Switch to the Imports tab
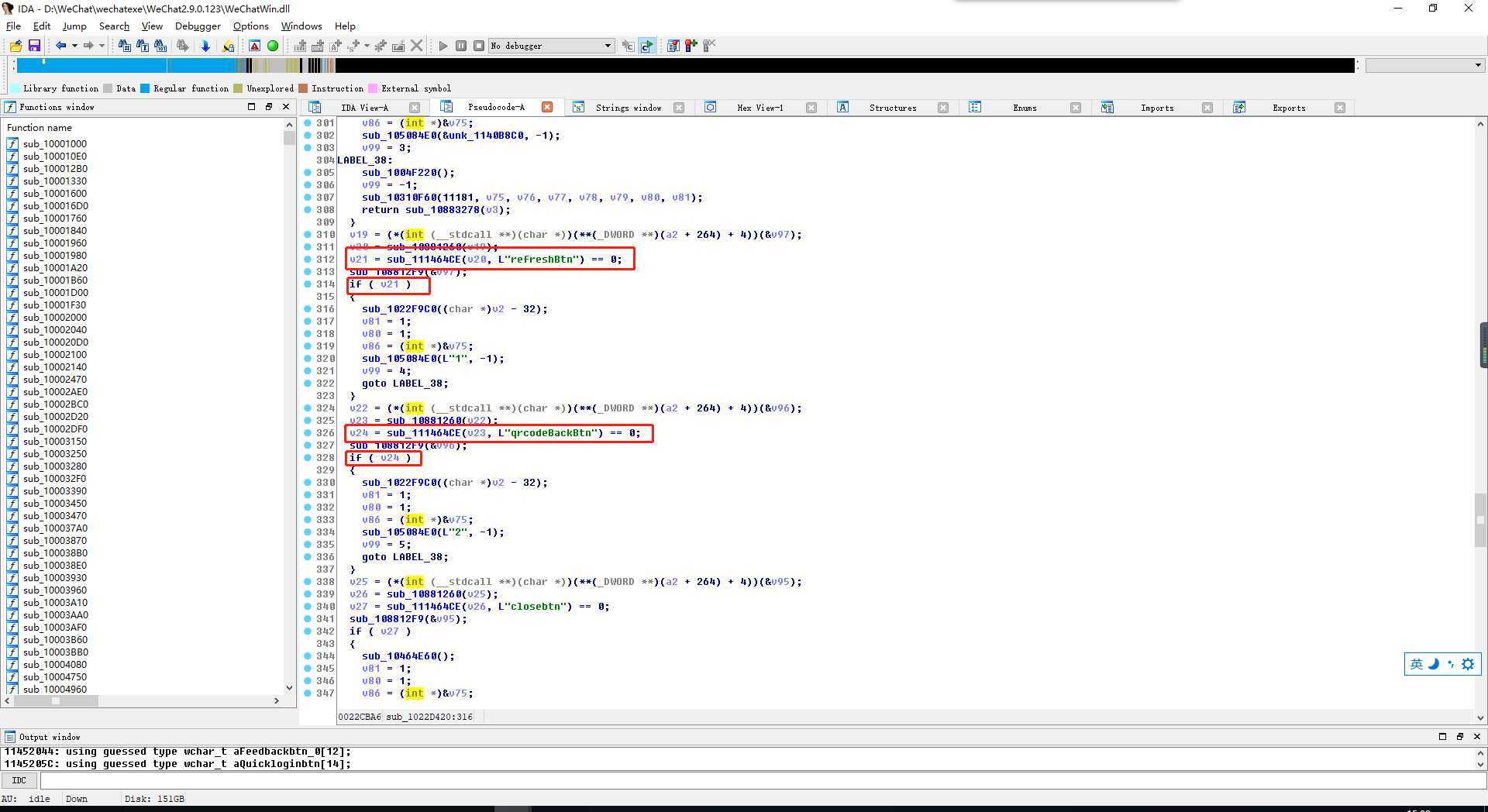This screenshot has width=1488, height=812. pos(1157,108)
